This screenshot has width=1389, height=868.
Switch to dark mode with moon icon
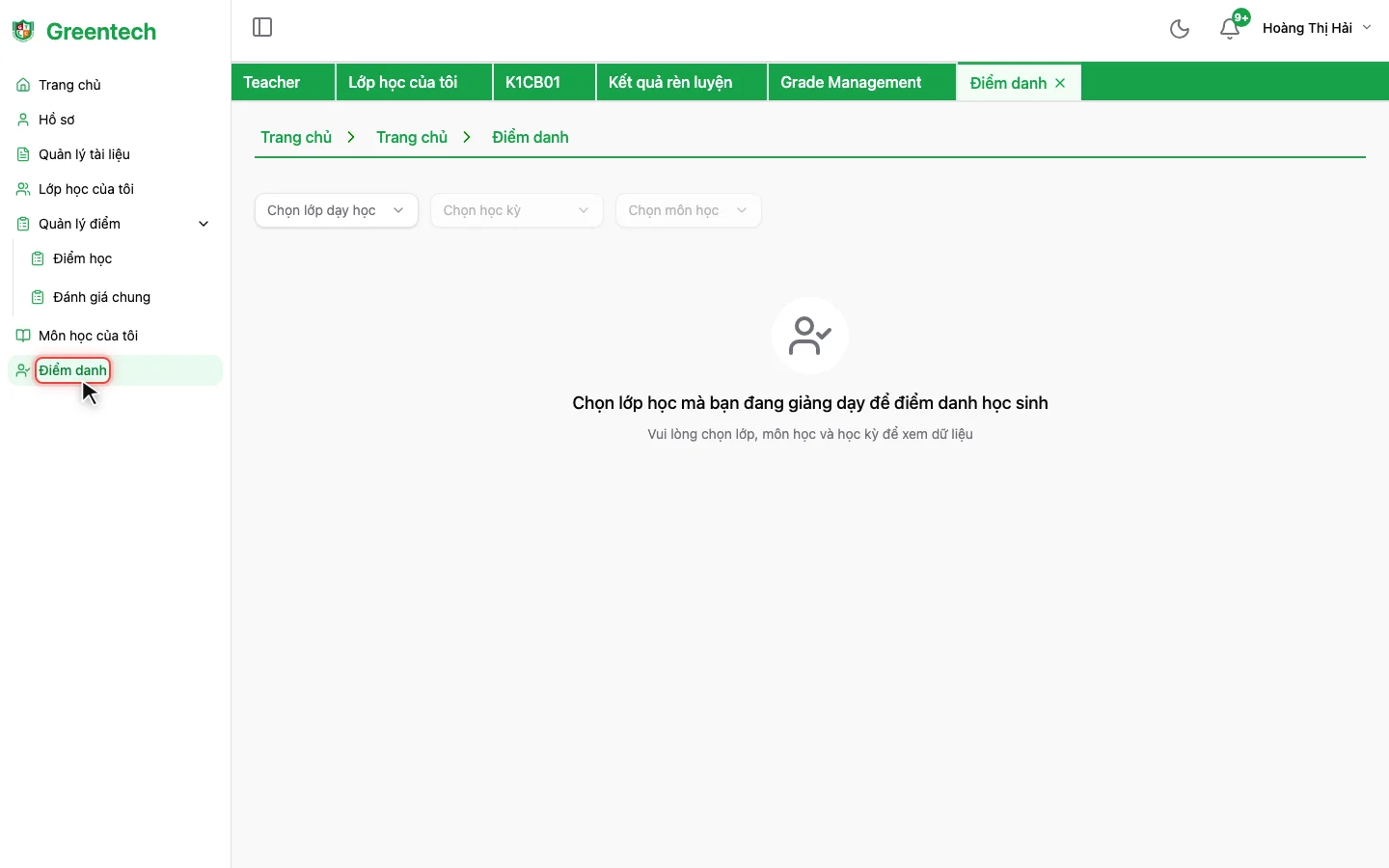pyautogui.click(x=1179, y=29)
